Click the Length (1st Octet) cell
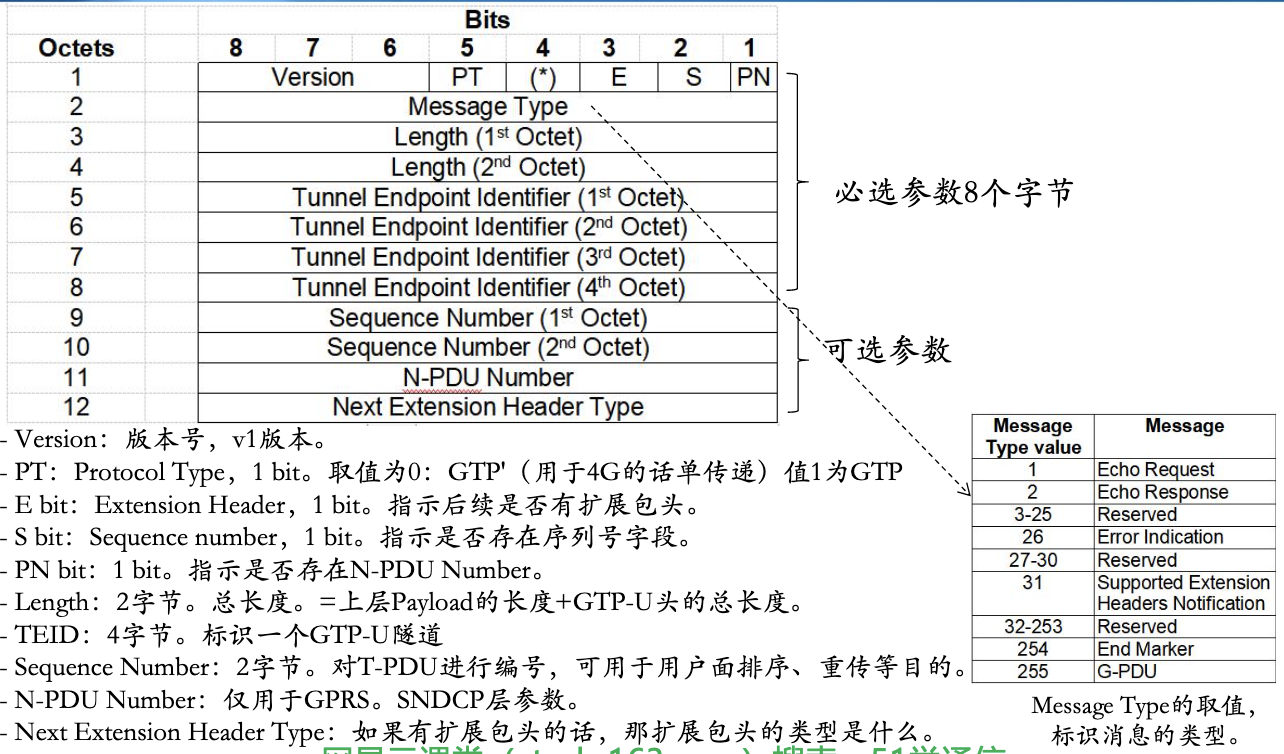This screenshot has width=1284, height=754. tap(487, 137)
